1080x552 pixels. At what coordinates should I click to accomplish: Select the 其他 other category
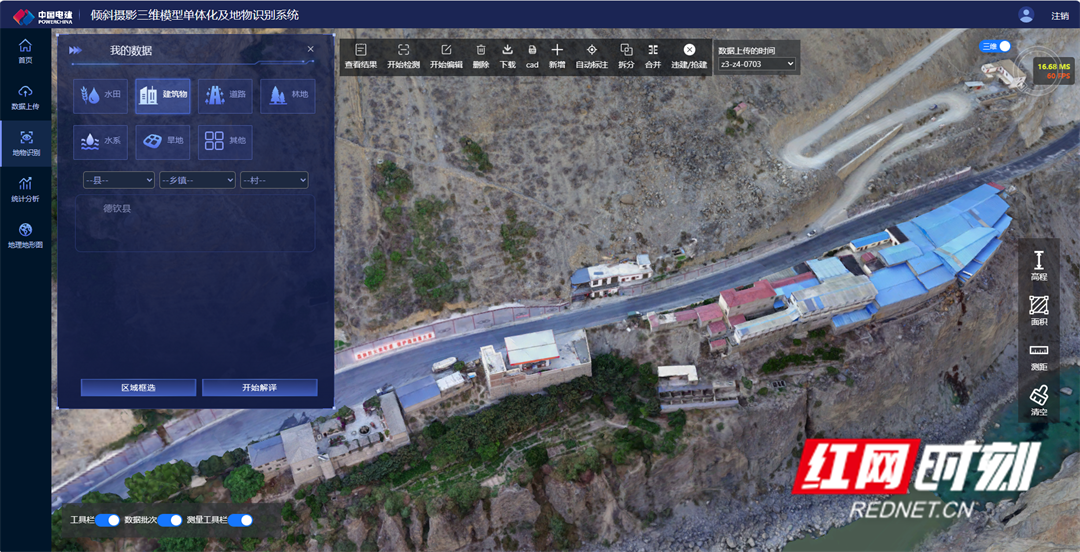[x=225, y=143]
